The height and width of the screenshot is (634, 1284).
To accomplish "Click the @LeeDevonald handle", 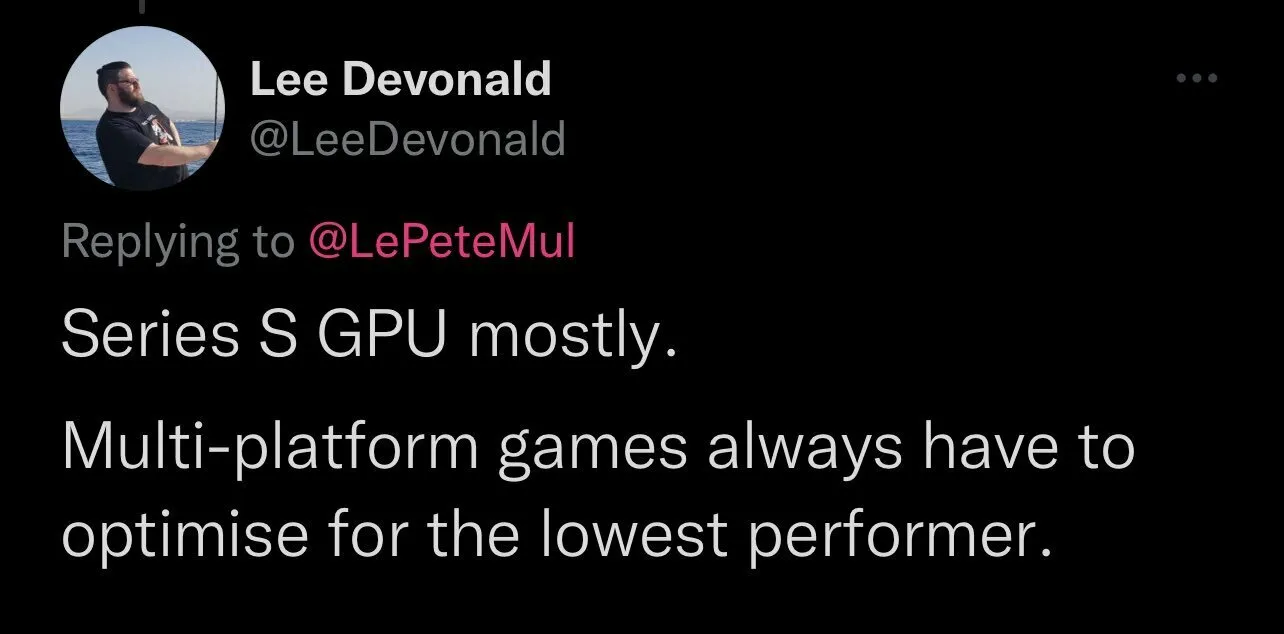I will click(x=407, y=138).
